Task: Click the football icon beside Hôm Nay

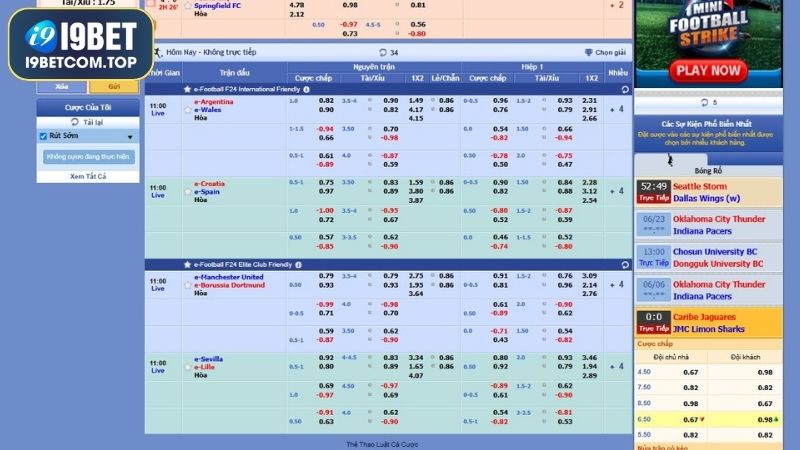Action: pos(158,52)
